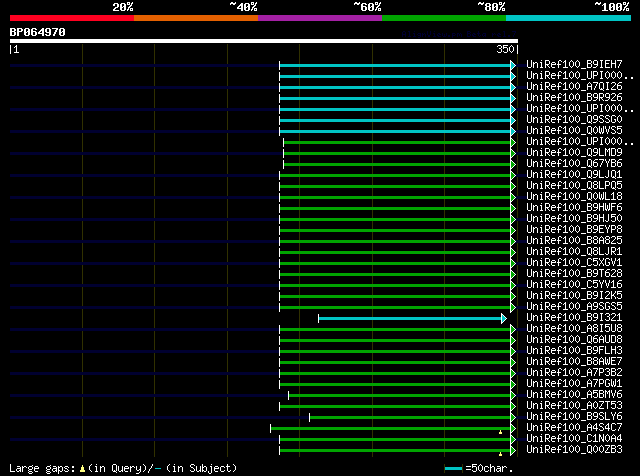Image resolution: width=640 pixels, height=476 pixels.
Task: Select the UniRef100_B9I321 label
Action: (574, 318)
